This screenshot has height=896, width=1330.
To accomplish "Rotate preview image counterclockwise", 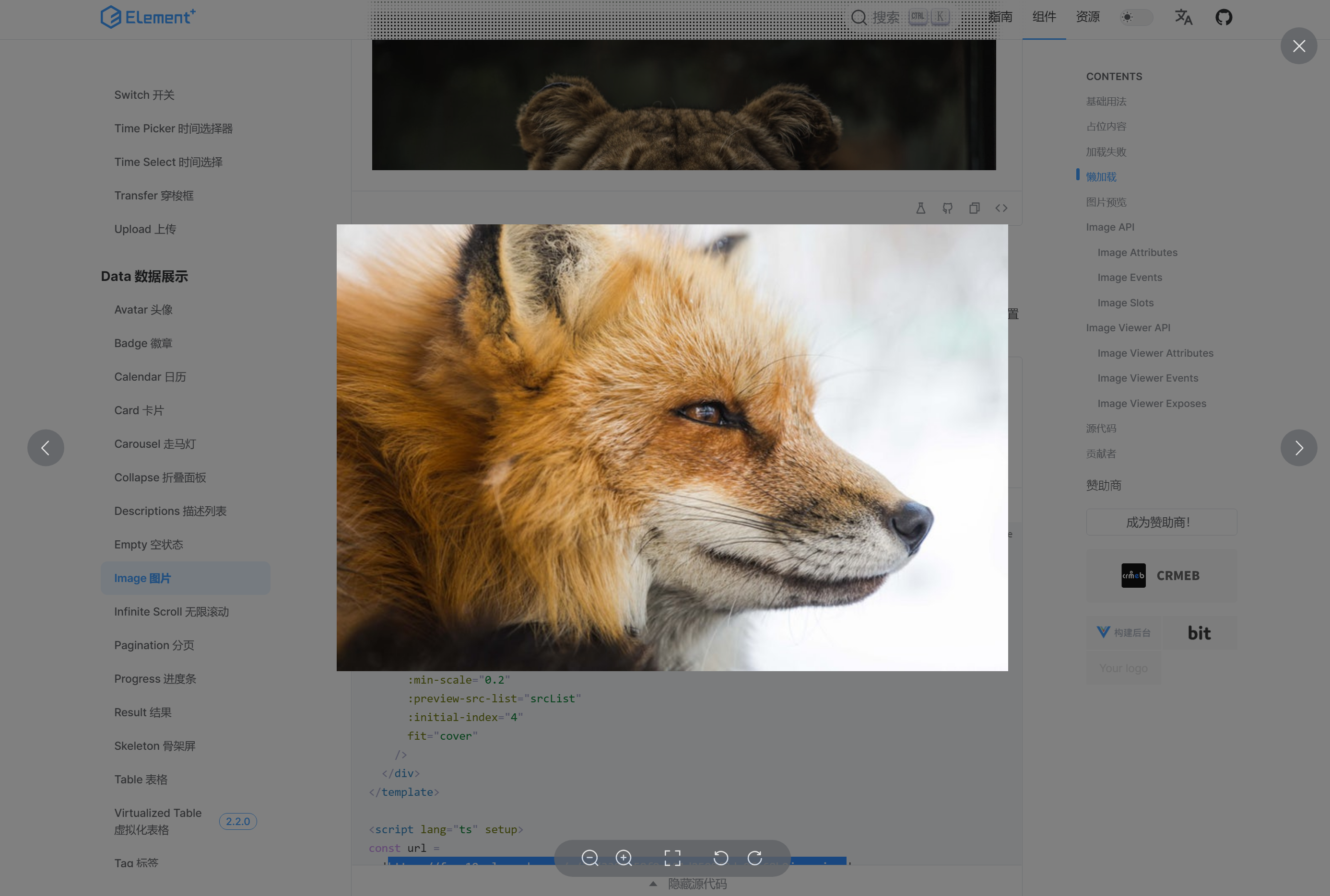I will tap(721, 857).
